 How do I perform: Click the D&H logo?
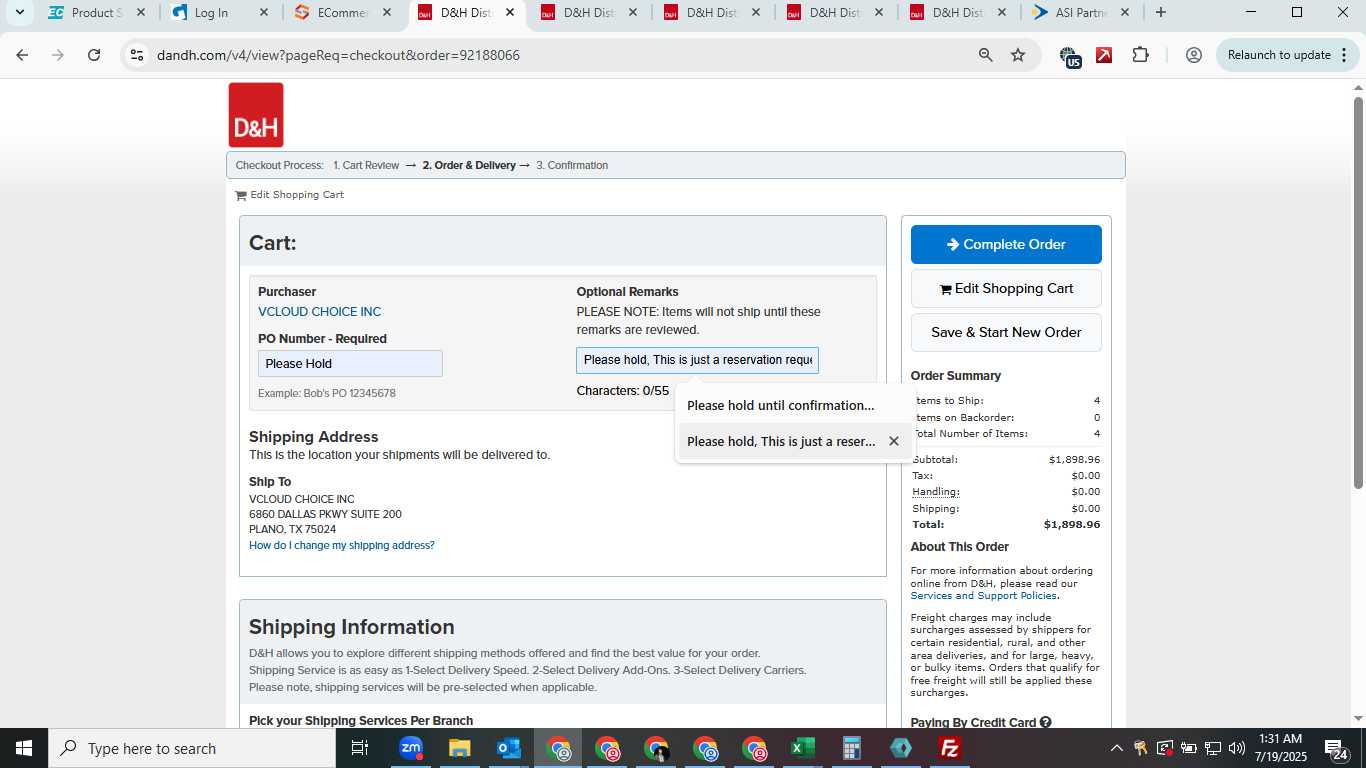pos(256,115)
